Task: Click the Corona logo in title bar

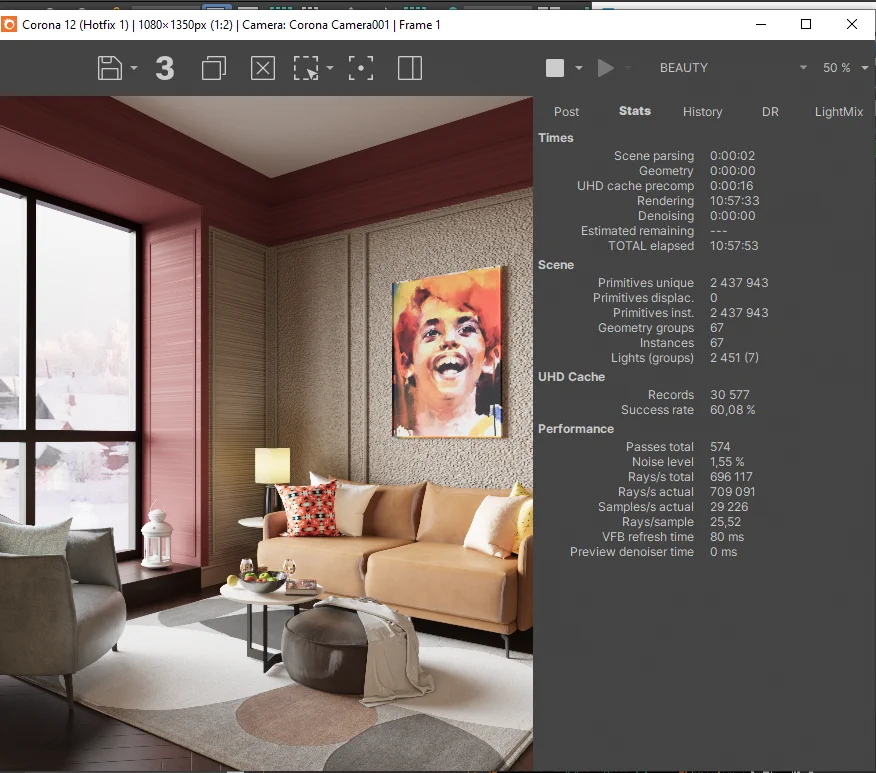Action: click(x=10, y=24)
